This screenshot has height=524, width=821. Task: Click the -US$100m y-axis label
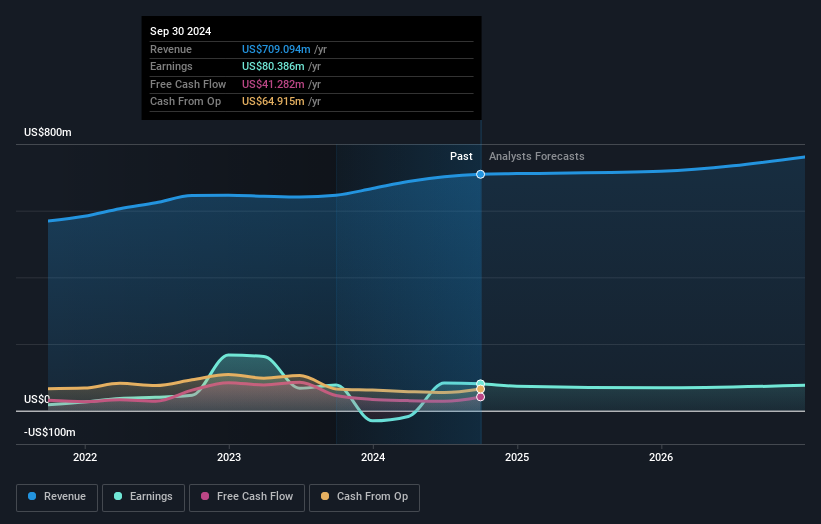(x=50, y=432)
